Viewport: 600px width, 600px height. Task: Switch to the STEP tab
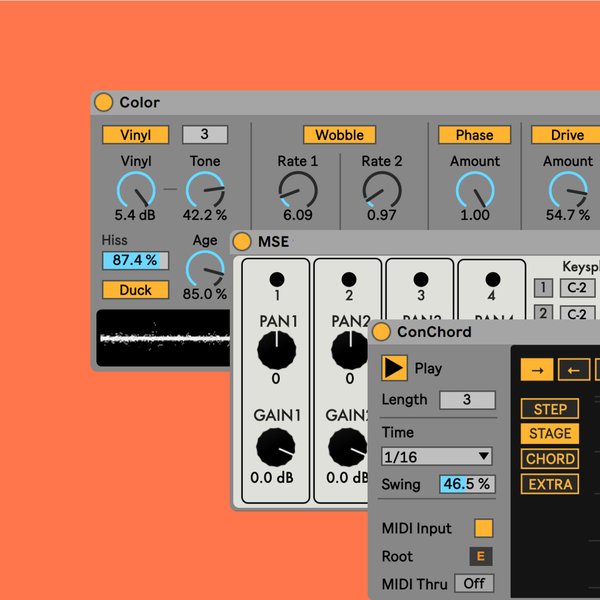pos(549,409)
